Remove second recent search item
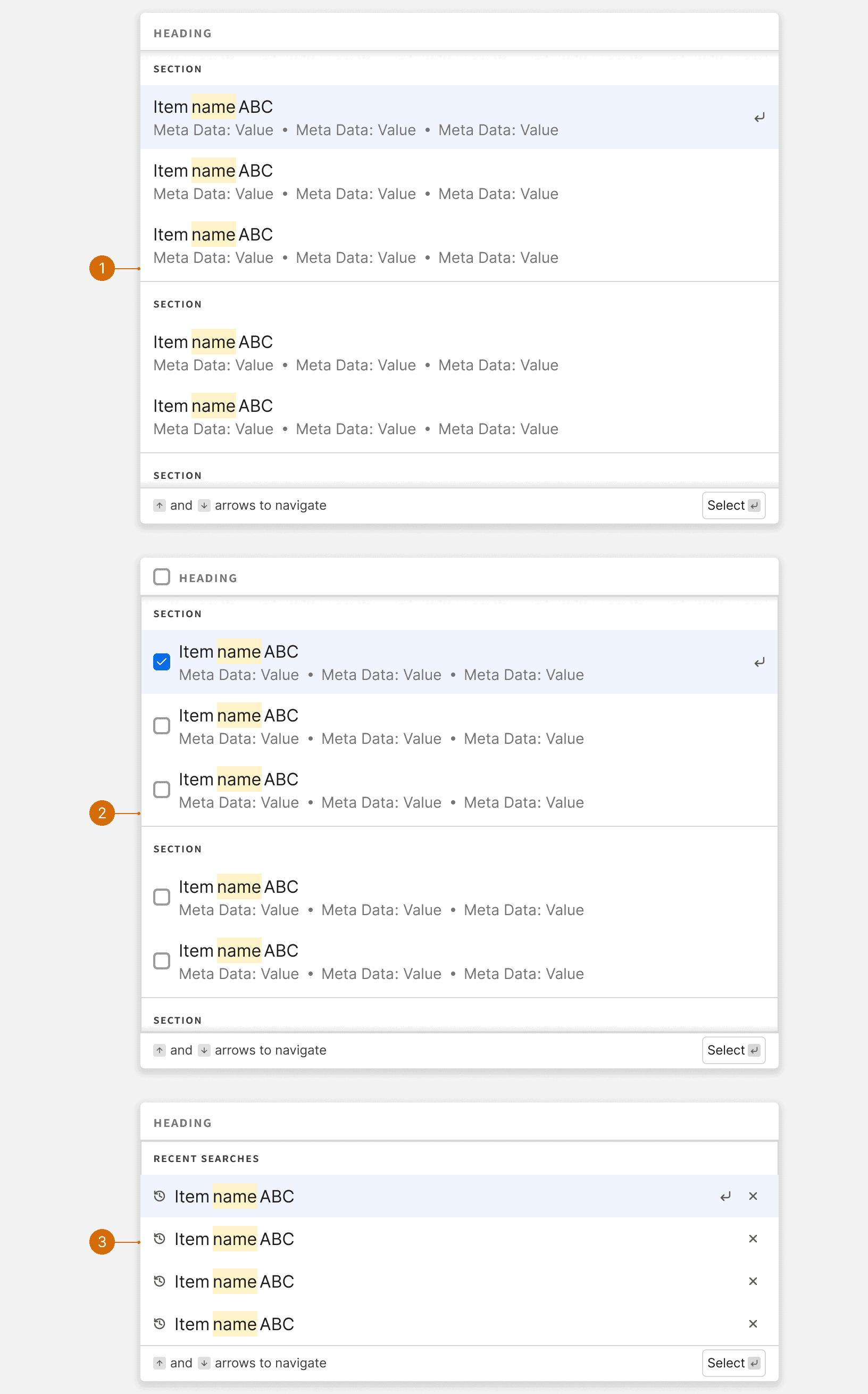The width and height of the screenshot is (868, 1394). coord(753,1239)
